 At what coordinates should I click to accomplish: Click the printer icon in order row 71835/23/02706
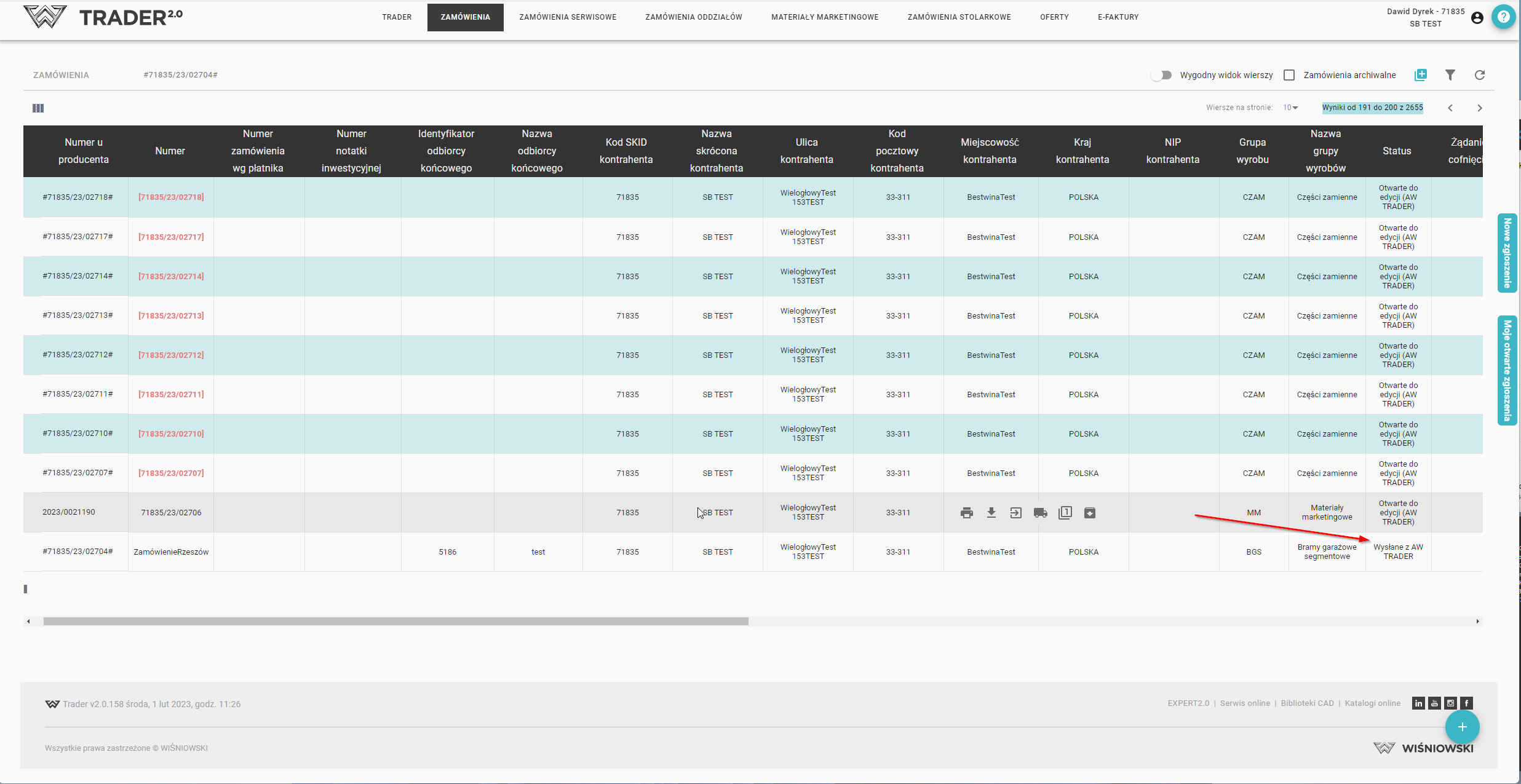click(966, 513)
